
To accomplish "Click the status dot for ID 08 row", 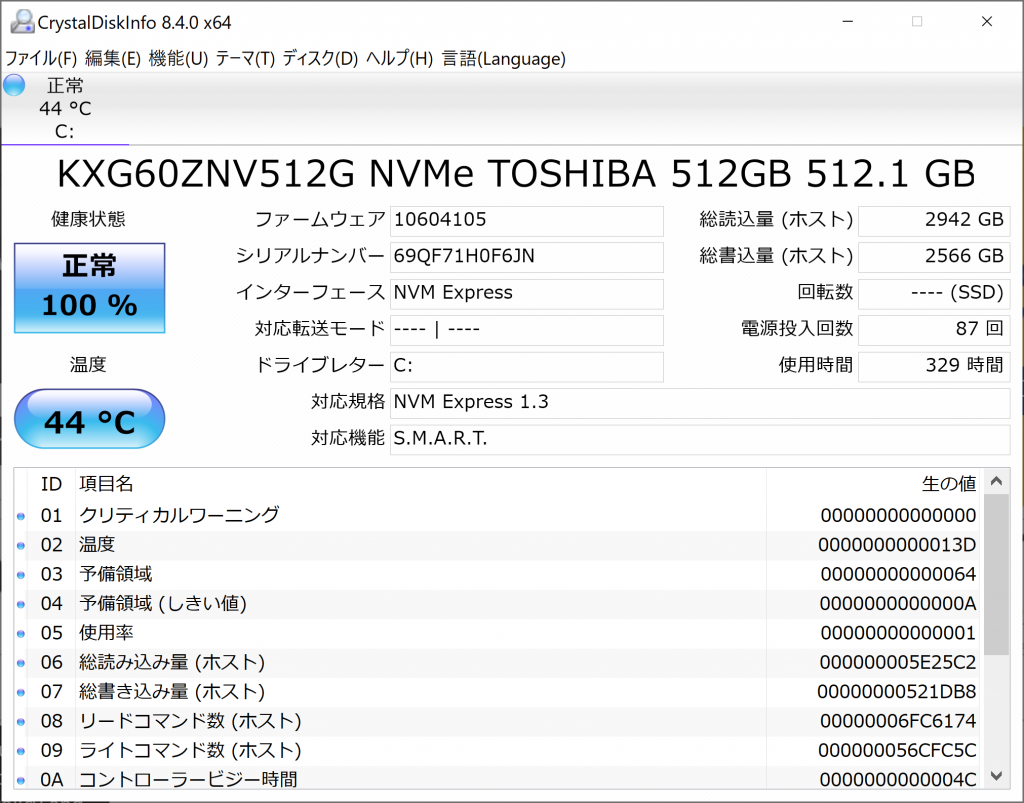I will pos(21,722).
